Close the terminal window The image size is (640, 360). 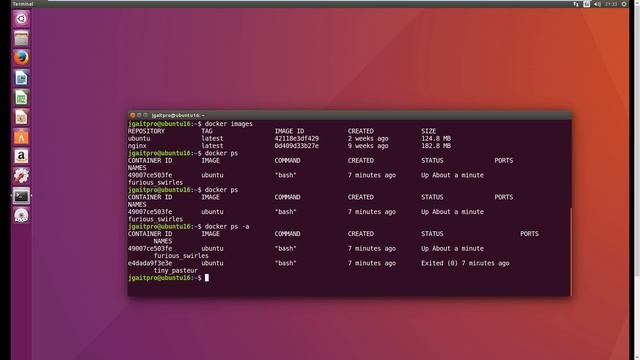[x=133, y=115]
